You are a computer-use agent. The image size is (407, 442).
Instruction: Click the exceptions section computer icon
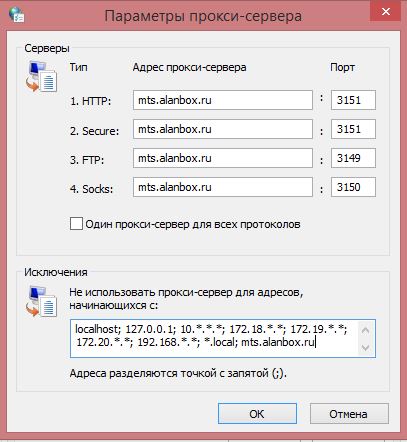click(x=42, y=301)
